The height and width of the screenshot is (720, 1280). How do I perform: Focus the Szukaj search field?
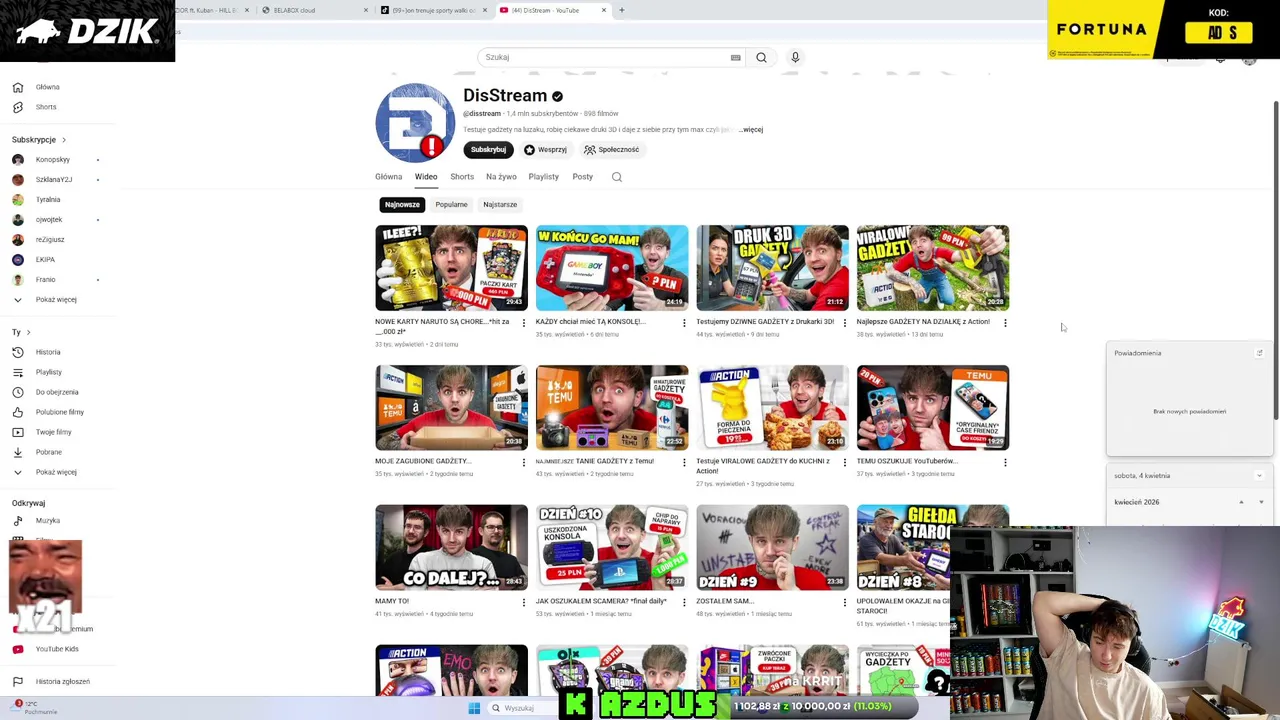tap(610, 57)
